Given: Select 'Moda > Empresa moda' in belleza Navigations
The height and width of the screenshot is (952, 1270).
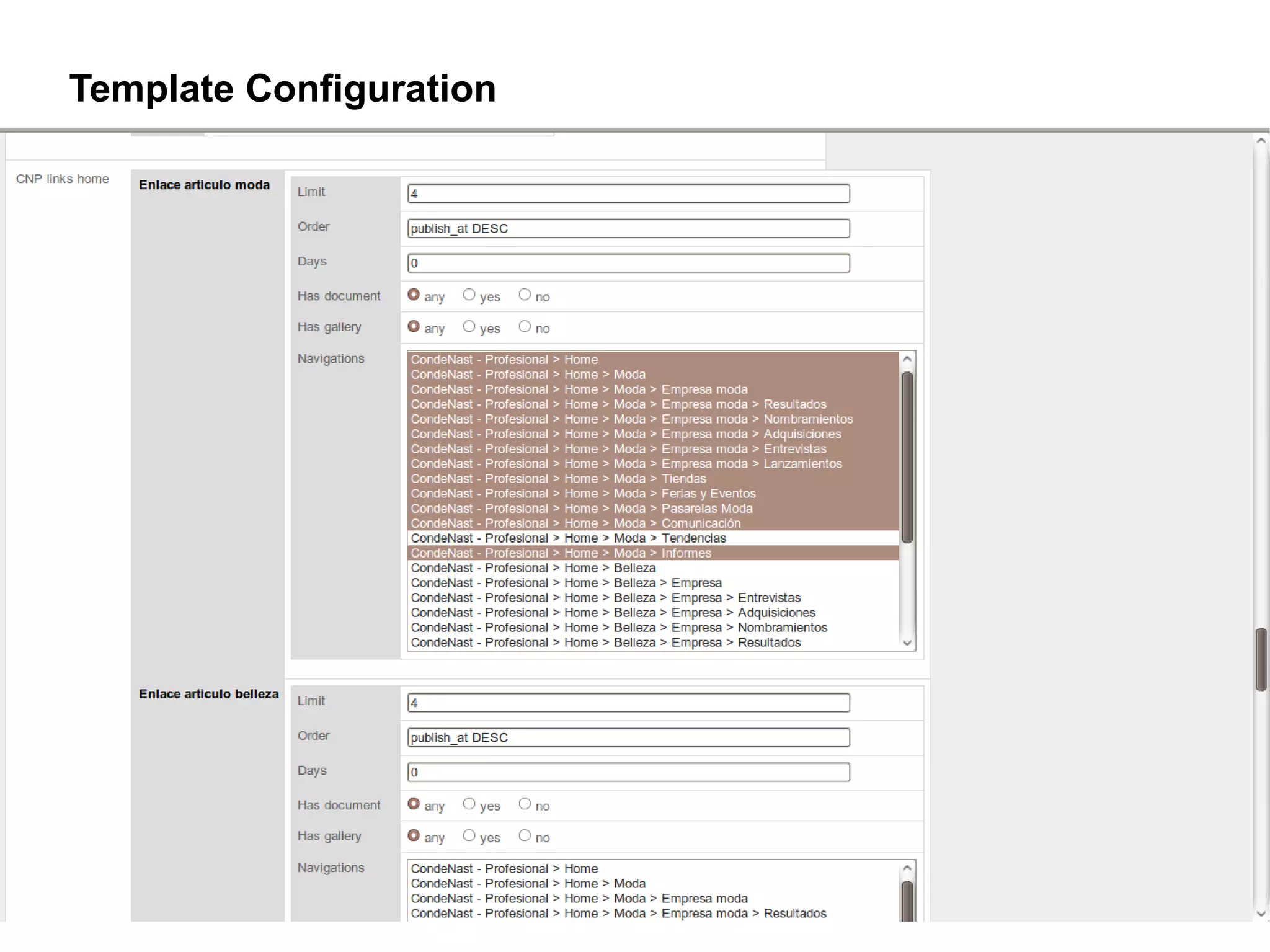Looking at the screenshot, I should pos(653,899).
